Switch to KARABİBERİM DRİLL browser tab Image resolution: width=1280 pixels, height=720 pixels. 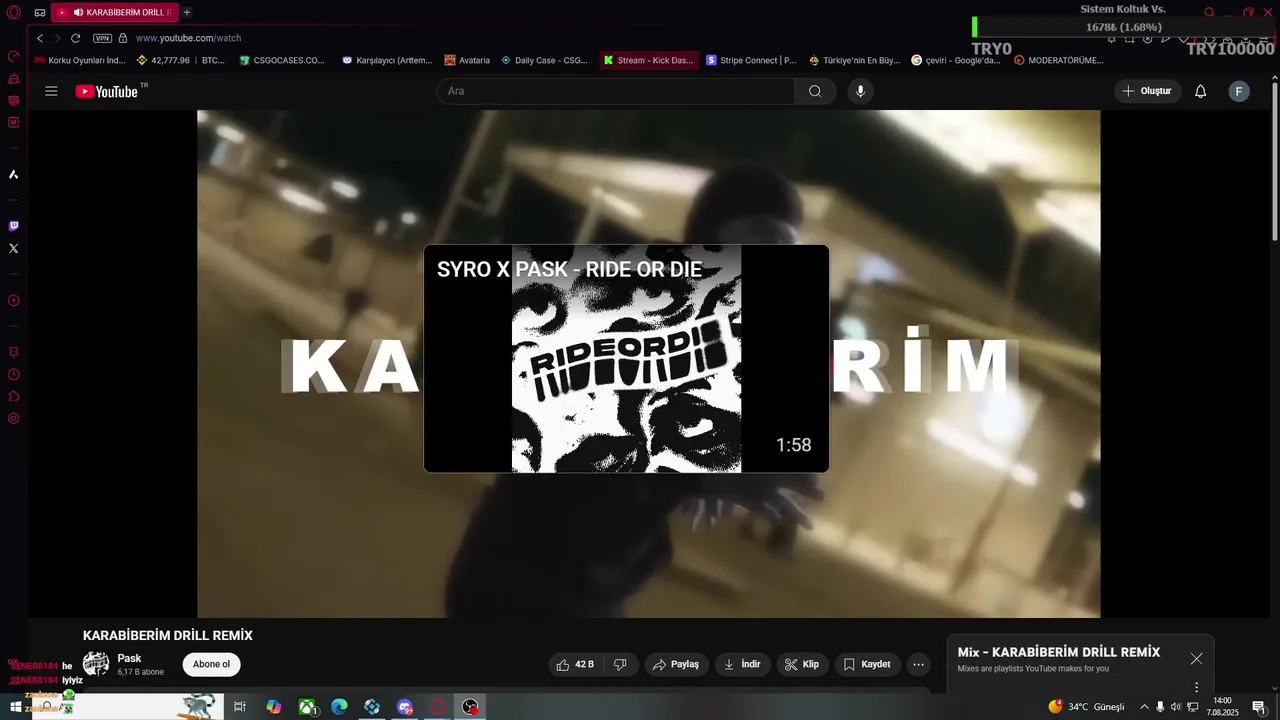(x=114, y=12)
